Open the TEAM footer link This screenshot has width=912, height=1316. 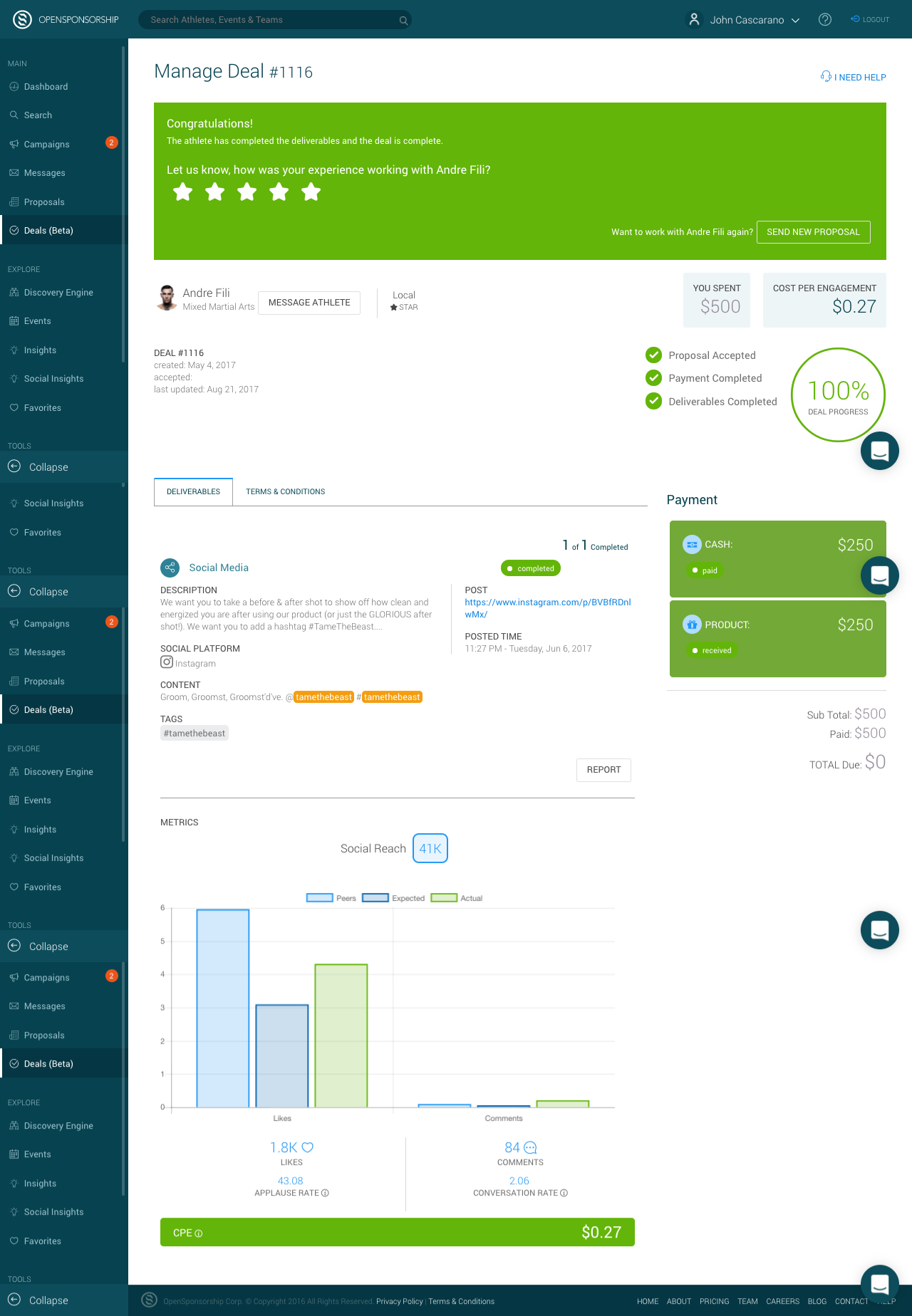point(747,1301)
